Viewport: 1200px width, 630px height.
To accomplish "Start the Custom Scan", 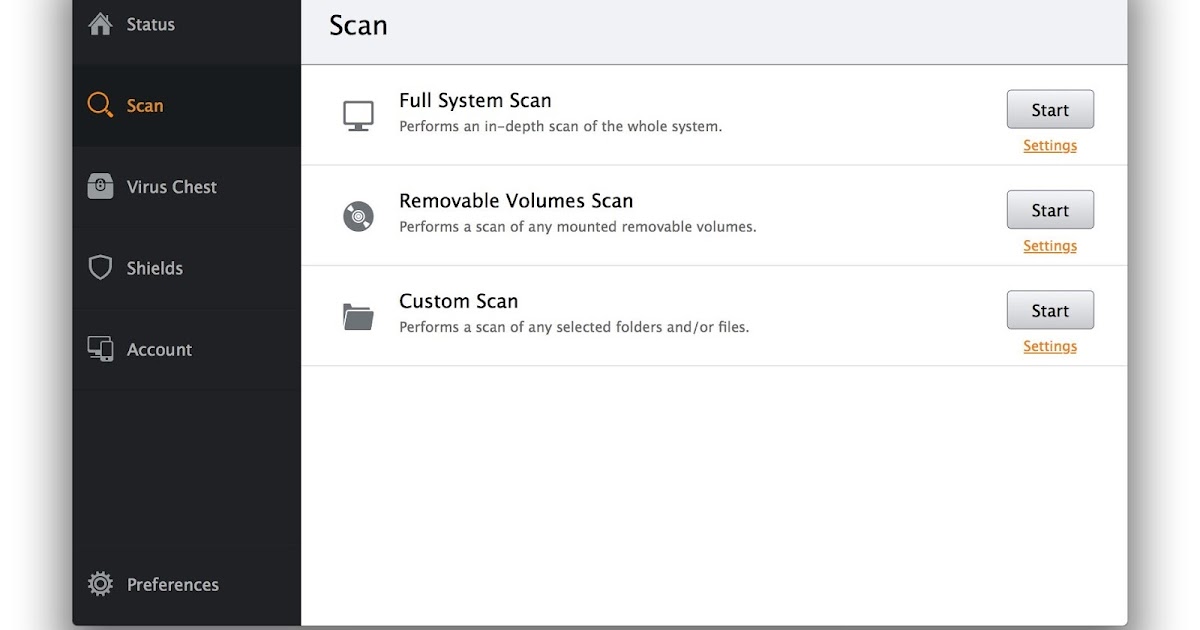I will 1050,311.
